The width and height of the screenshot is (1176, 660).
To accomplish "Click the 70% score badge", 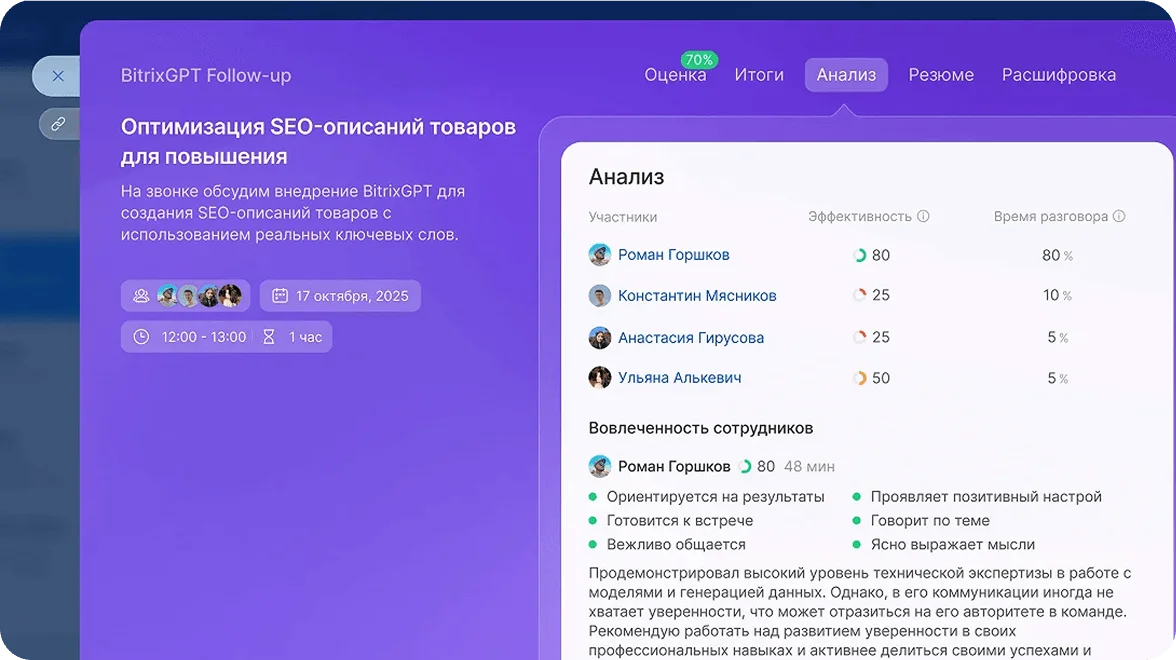I will pyautogui.click(x=699, y=59).
